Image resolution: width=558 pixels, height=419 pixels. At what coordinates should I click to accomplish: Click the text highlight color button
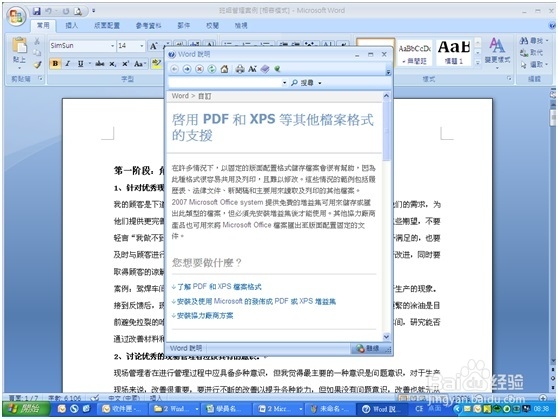coord(156,64)
